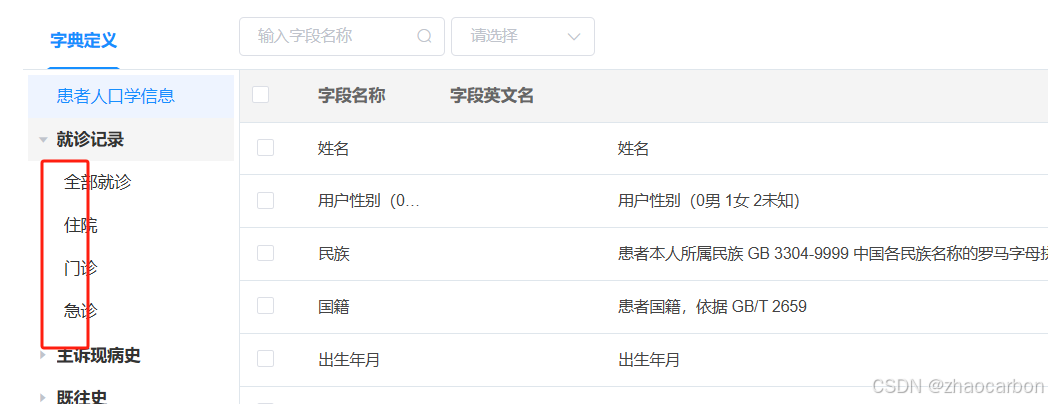Select the 全部就诊 tree item
Screen dimensions: 1048x404
click(x=98, y=182)
